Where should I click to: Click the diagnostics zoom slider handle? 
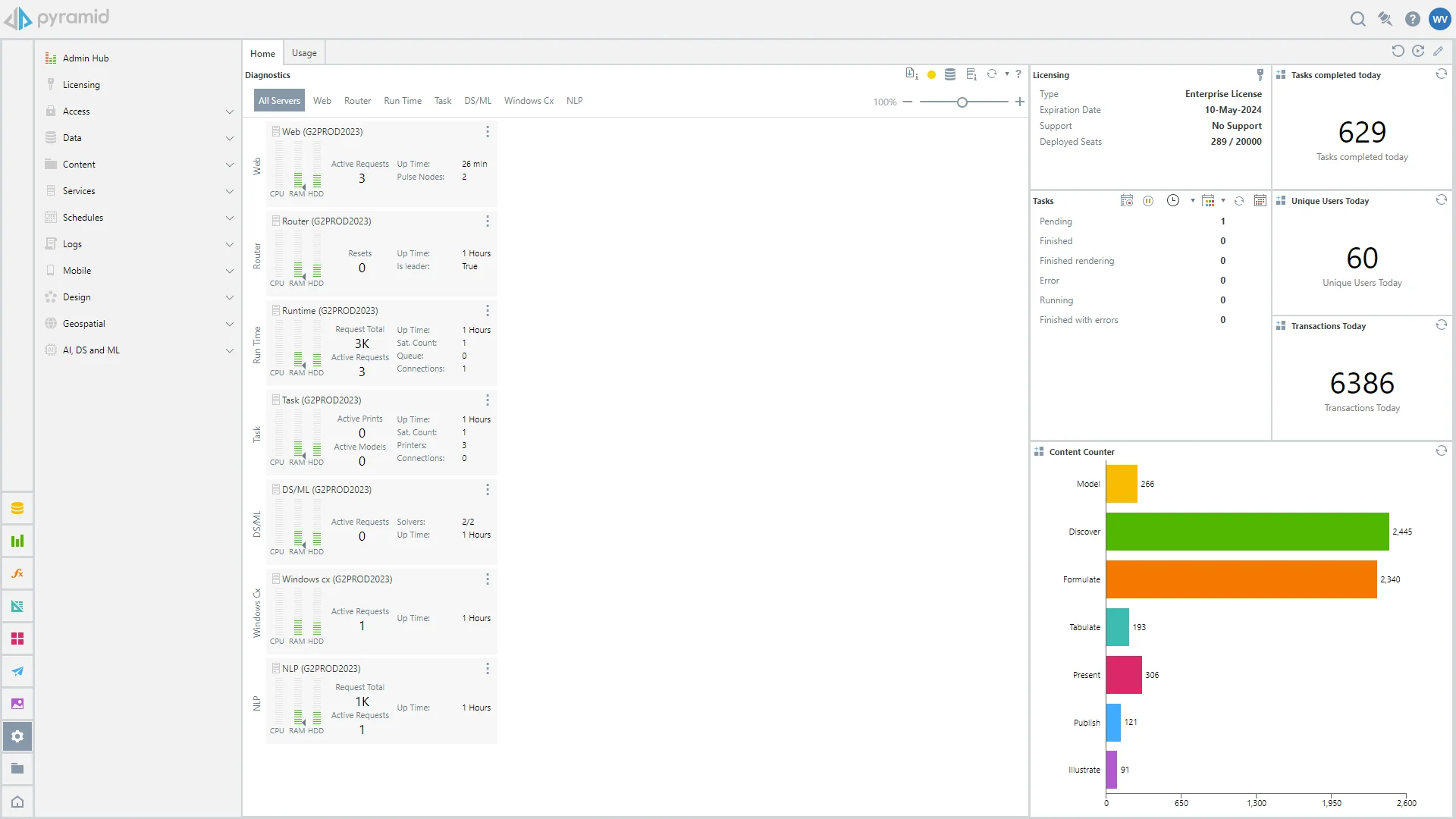(962, 102)
